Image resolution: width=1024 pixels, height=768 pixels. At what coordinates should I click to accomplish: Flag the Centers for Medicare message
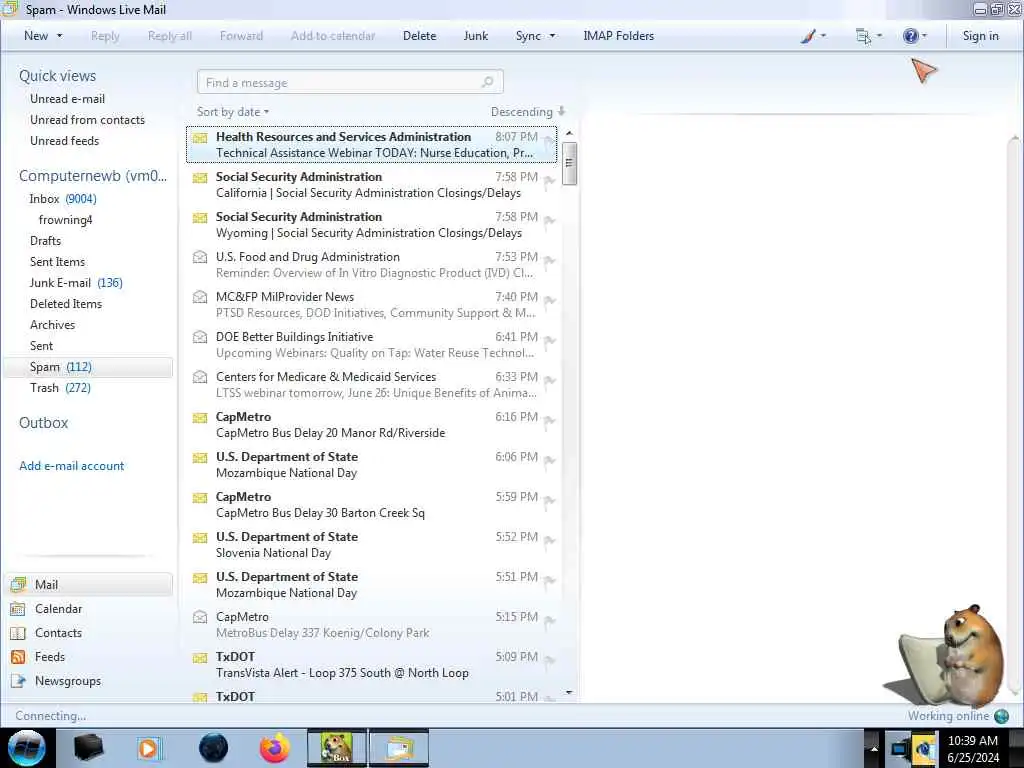click(549, 381)
